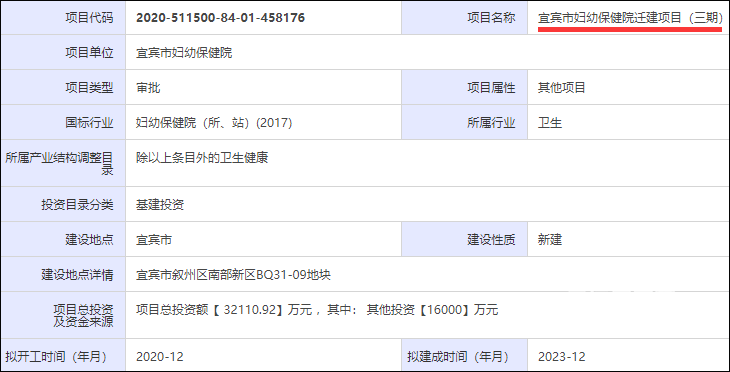730x372 pixels.
Task: Click the 所属产业结构调整目录 label
Action: coord(59,163)
